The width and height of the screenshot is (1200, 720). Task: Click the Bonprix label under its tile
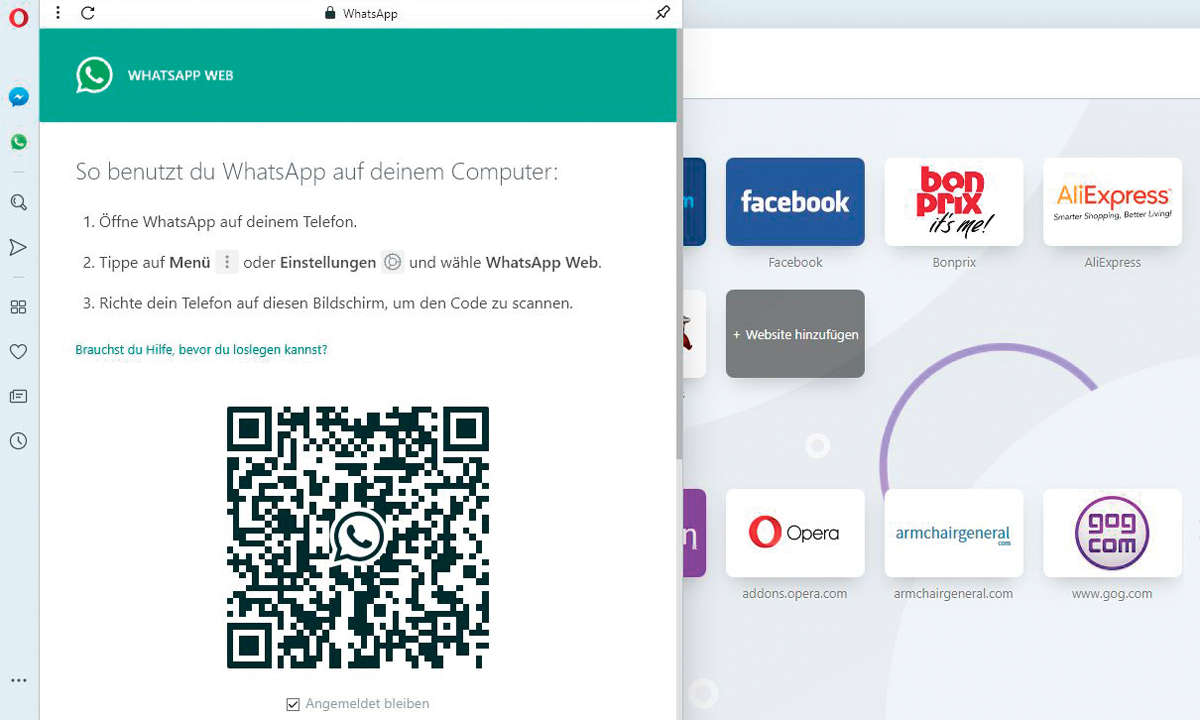click(x=954, y=262)
